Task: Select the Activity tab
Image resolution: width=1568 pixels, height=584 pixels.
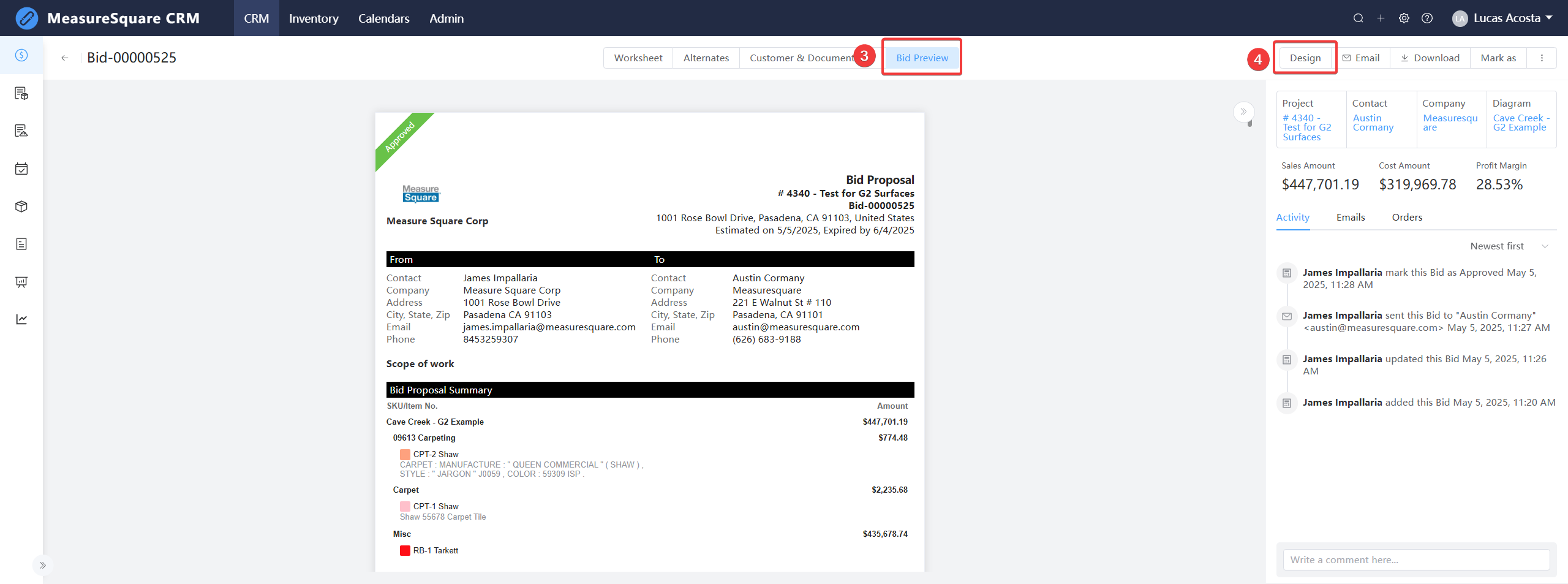Action: [x=1292, y=218]
